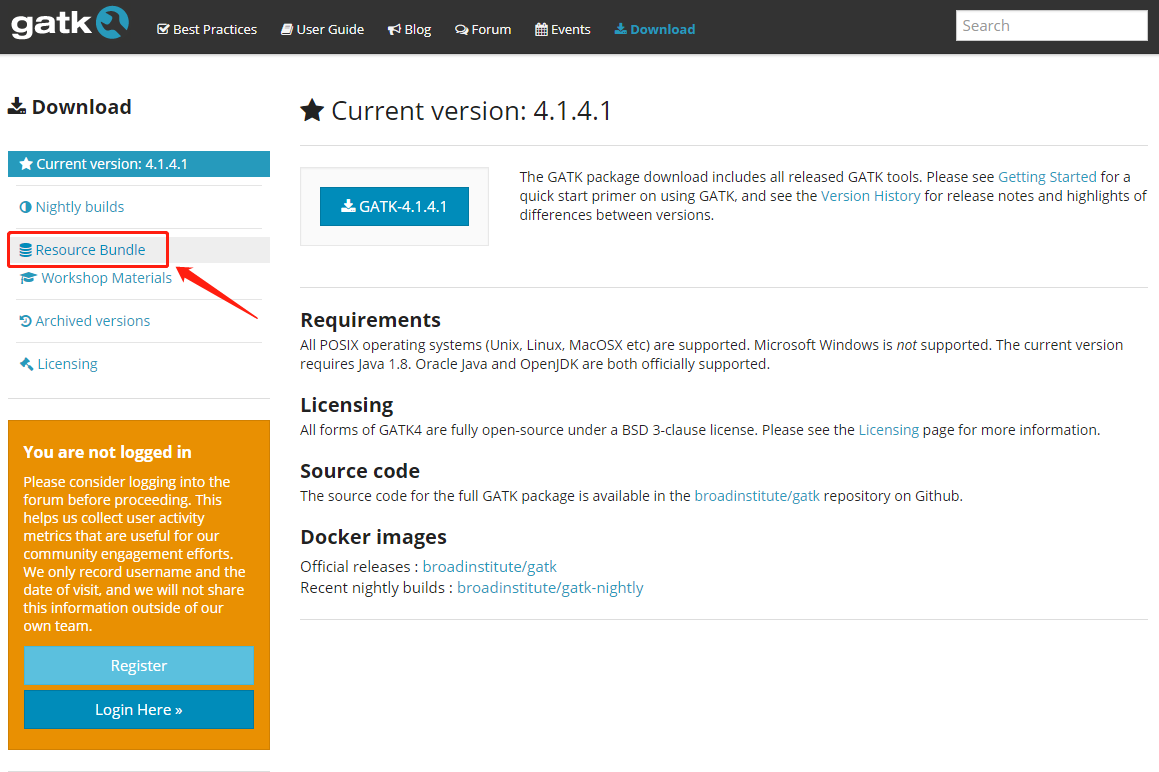Open Licensing link in Licensing paragraph
The image size is (1159, 772).
888,430
